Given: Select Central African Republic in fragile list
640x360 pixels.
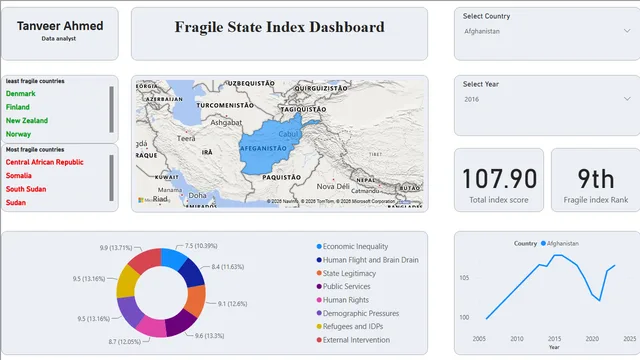Looking at the screenshot, I should 44,162.
